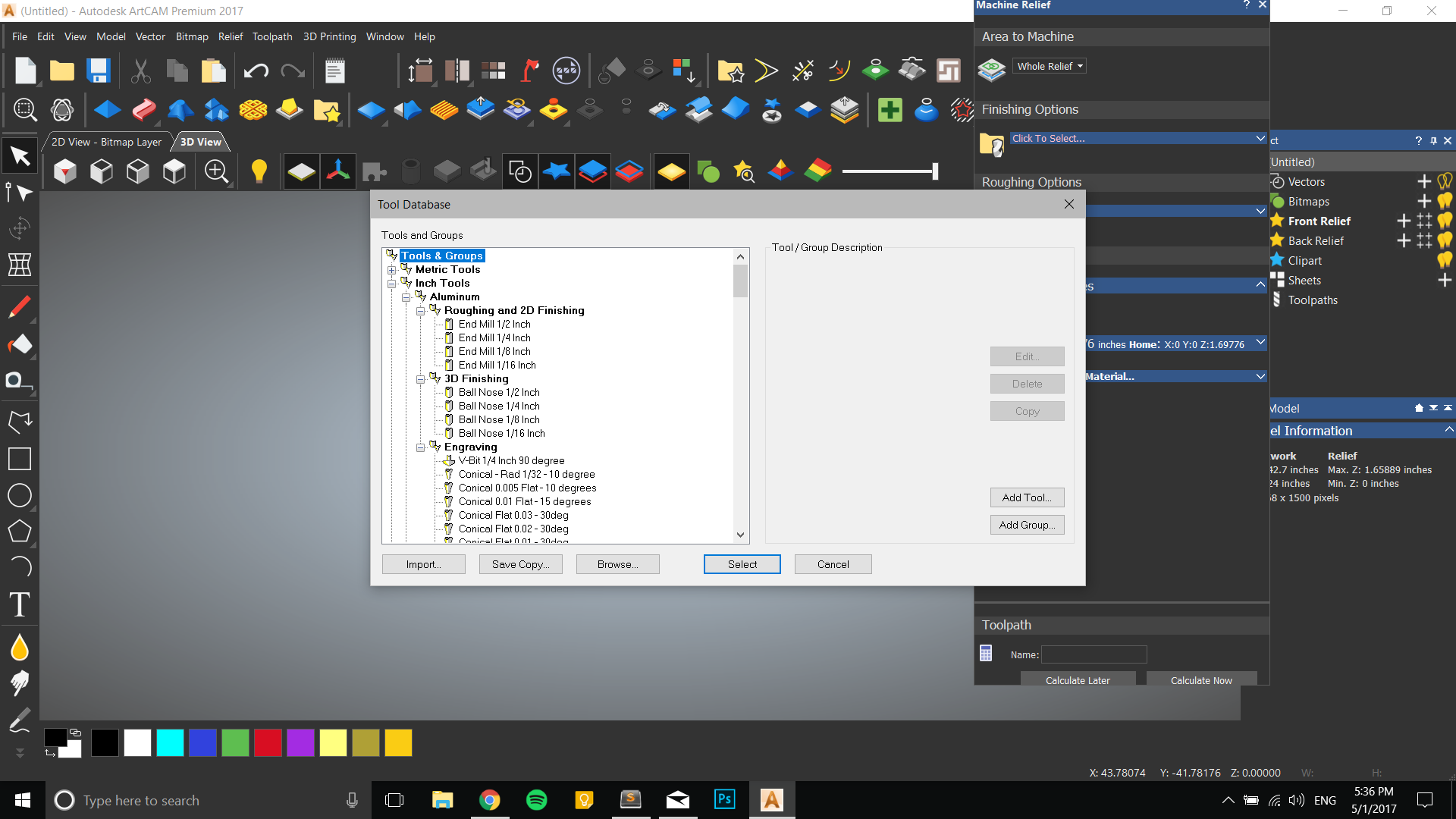Open the Whole Relief dropdown
1456x819 pixels.
(x=1050, y=66)
